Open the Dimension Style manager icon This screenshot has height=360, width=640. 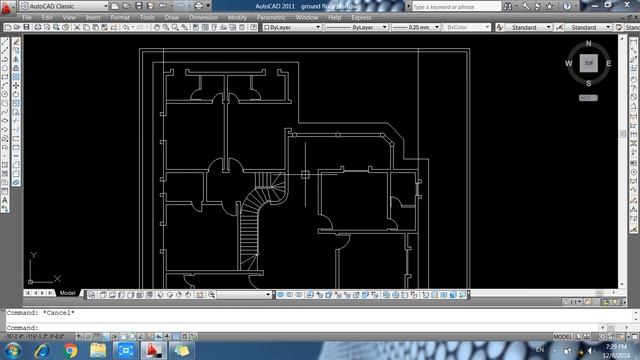coord(560,27)
